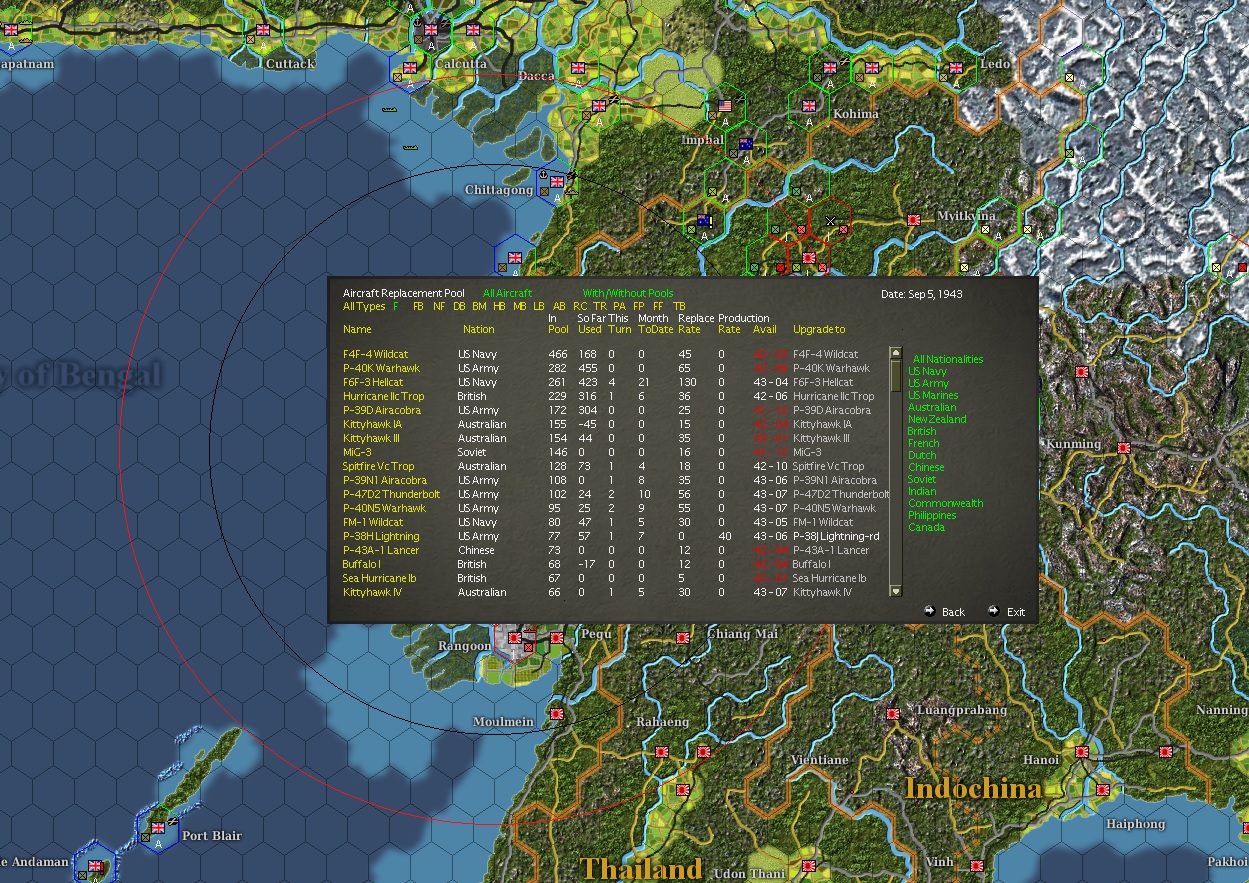Toggle the All Aircraft filter
Image resolution: width=1249 pixels, height=883 pixels.
[x=507, y=294]
